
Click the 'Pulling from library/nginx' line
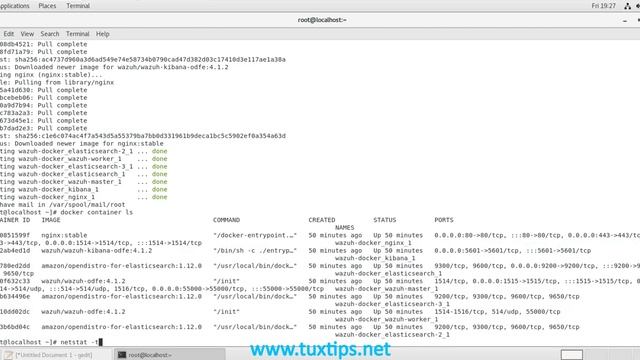57,82
